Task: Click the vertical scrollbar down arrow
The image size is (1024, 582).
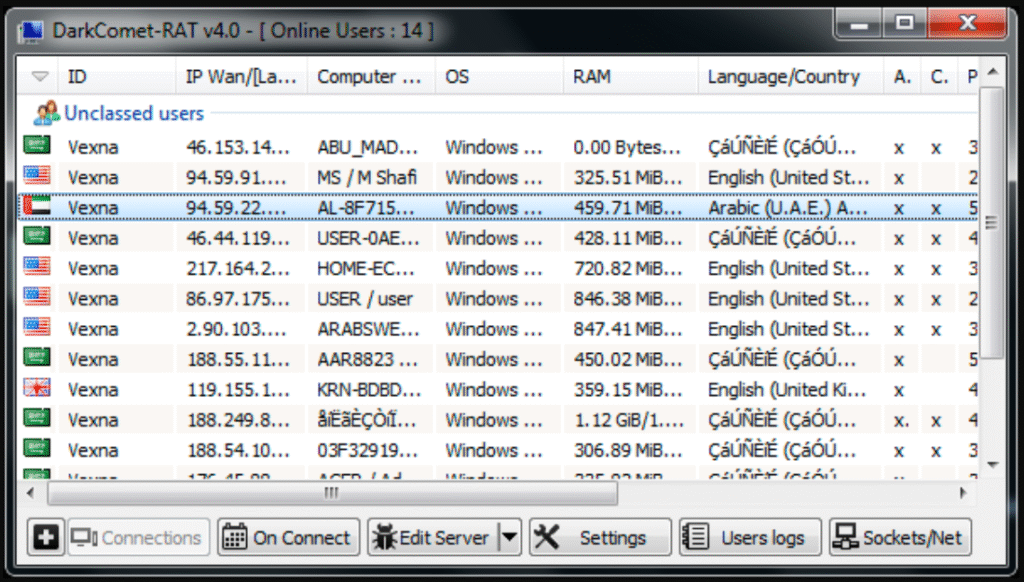Action: (x=991, y=465)
